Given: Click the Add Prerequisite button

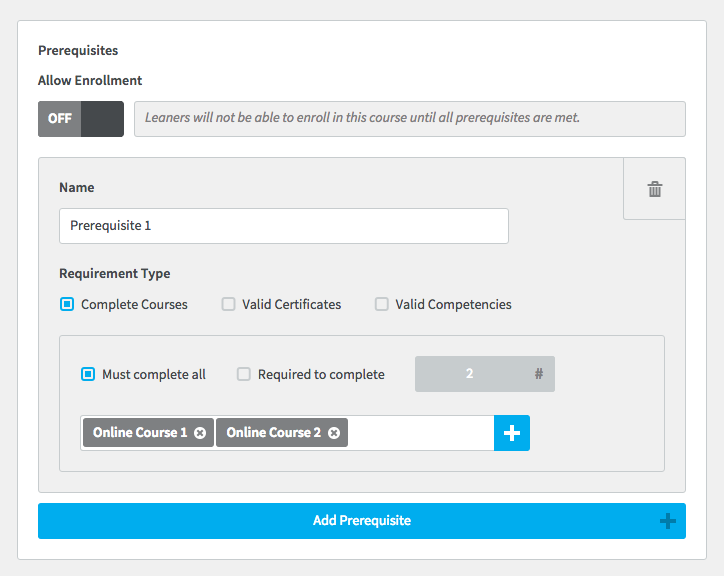Looking at the screenshot, I should point(362,521).
